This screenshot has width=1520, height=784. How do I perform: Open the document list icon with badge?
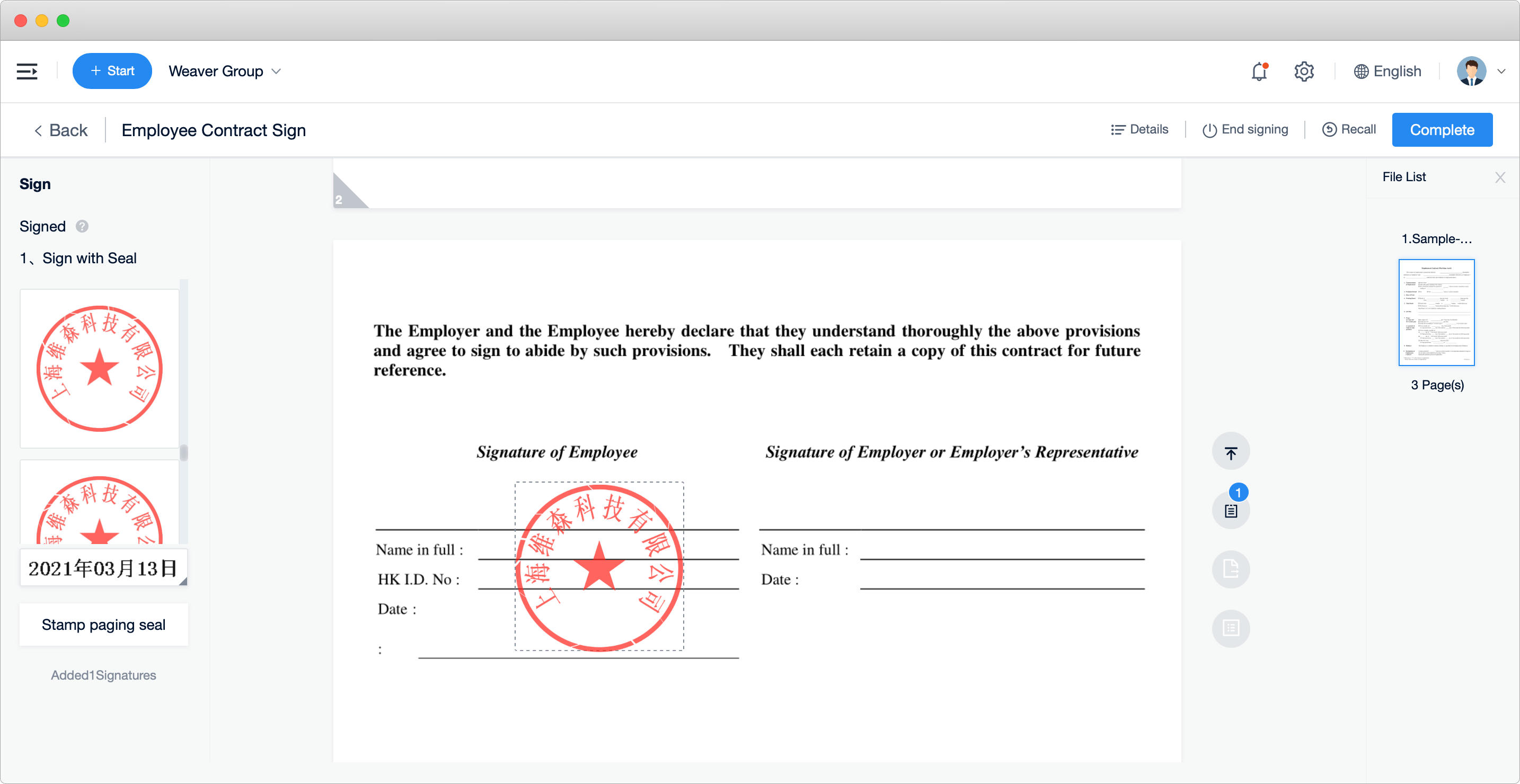click(x=1230, y=510)
